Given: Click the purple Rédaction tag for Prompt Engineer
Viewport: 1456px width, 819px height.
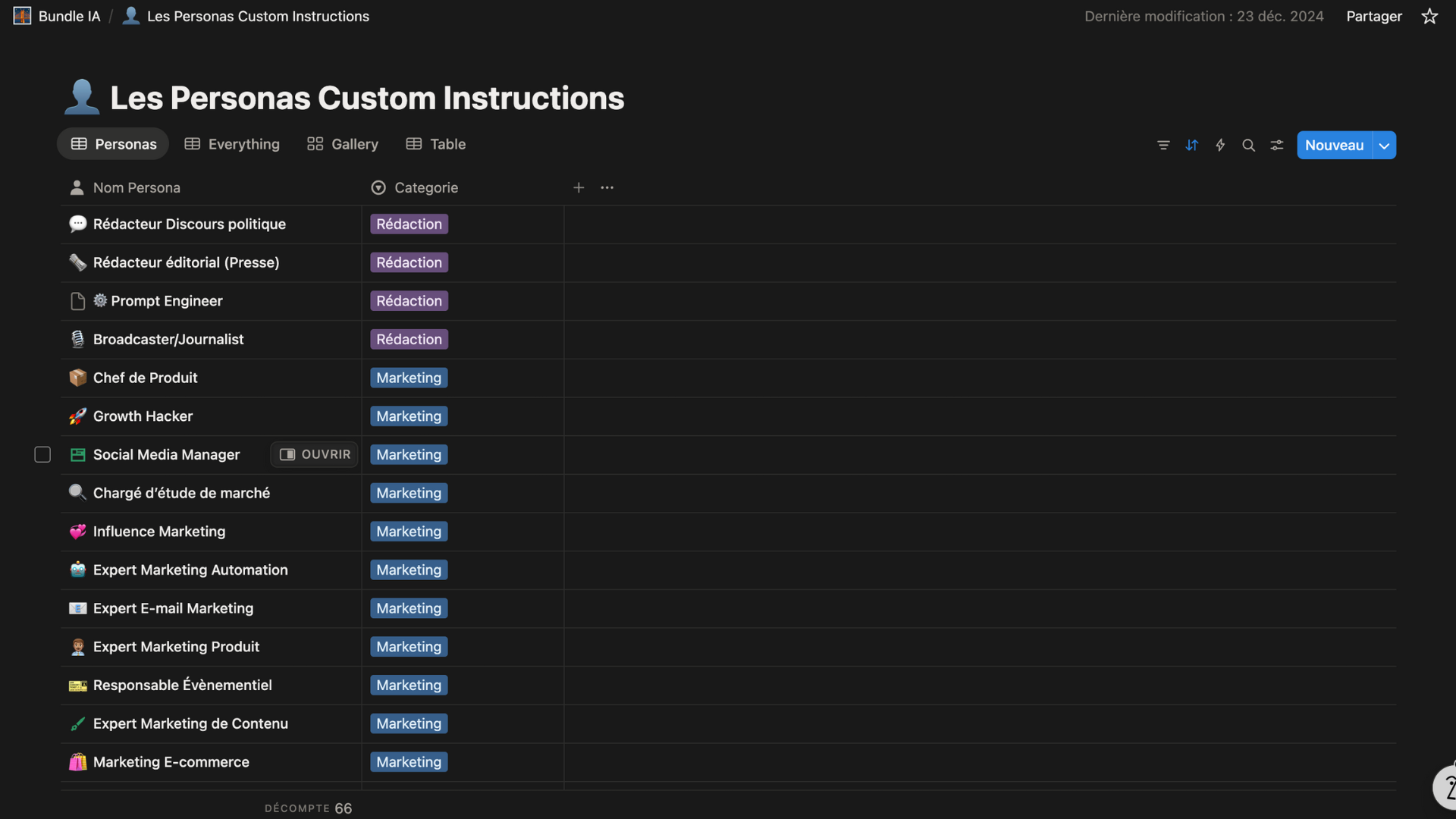Looking at the screenshot, I should (409, 301).
